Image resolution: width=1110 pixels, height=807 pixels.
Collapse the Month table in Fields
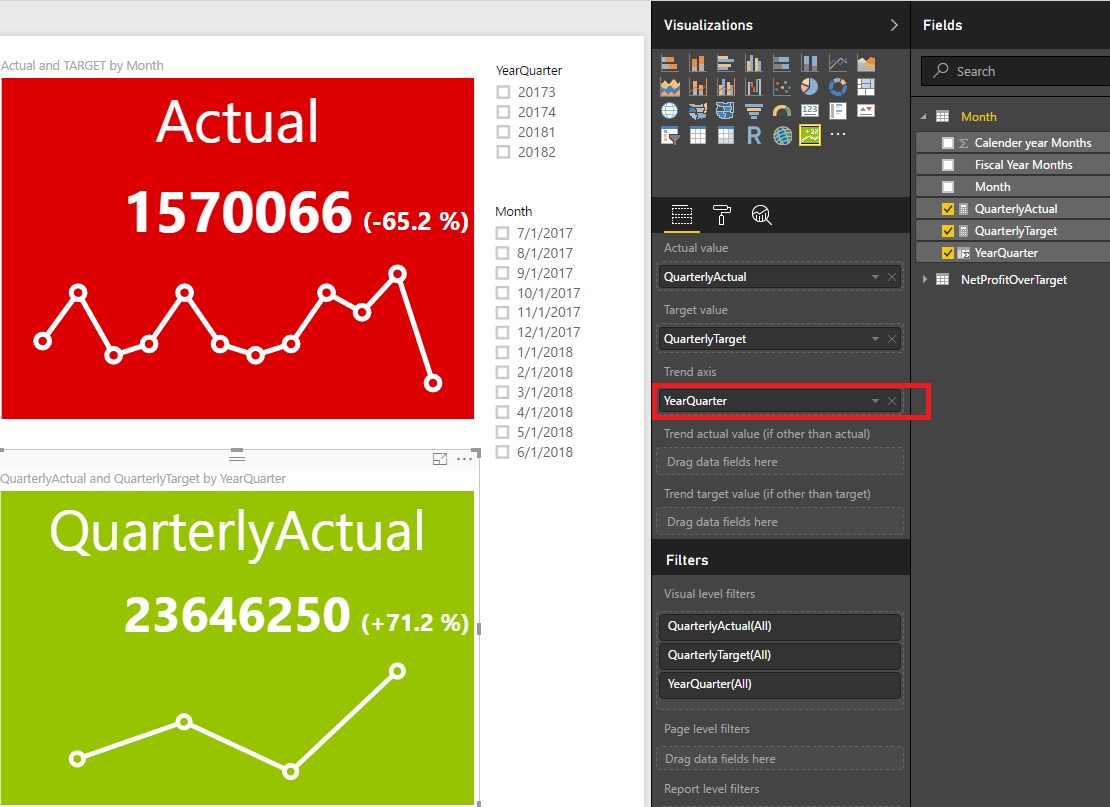point(924,117)
